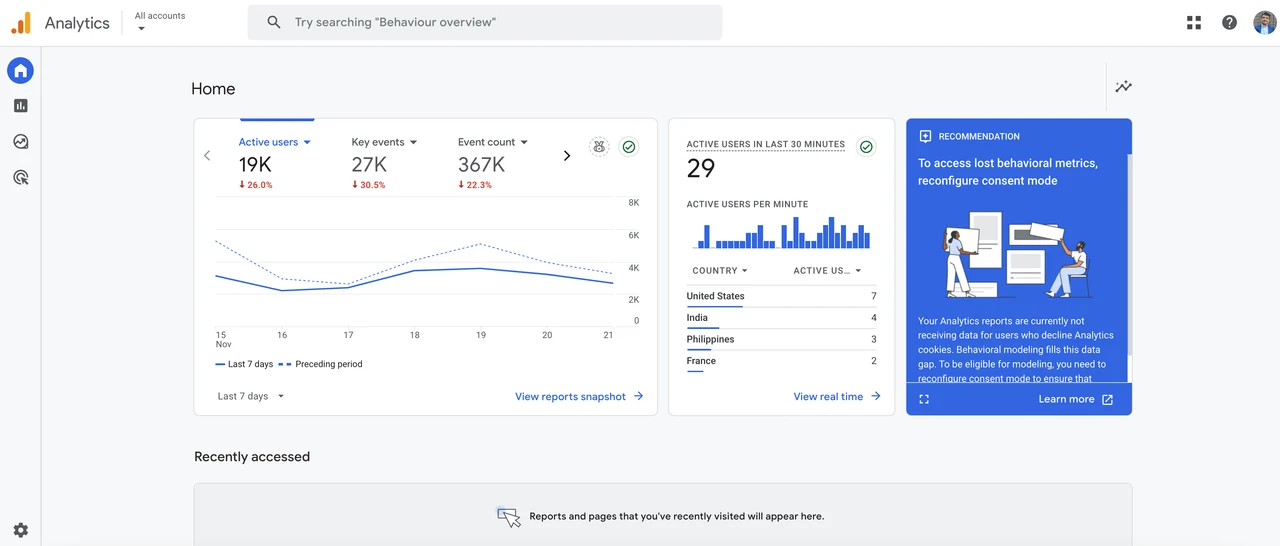
Task: Click the previous metrics chevron arrow
Action: tap(207, 156)
